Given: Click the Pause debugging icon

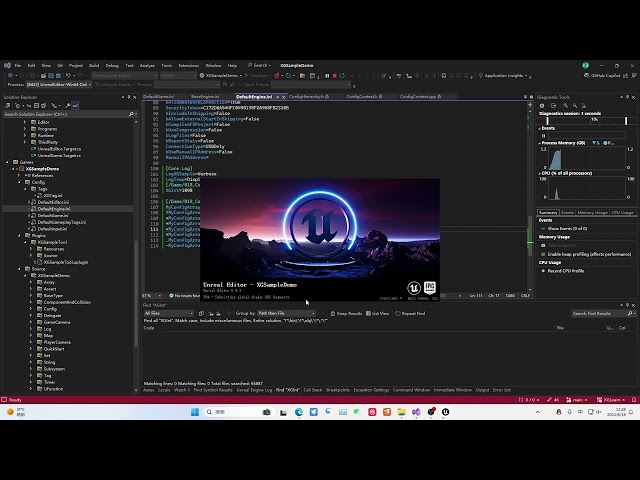Looking at the screenshot, I should click(327, 76).
